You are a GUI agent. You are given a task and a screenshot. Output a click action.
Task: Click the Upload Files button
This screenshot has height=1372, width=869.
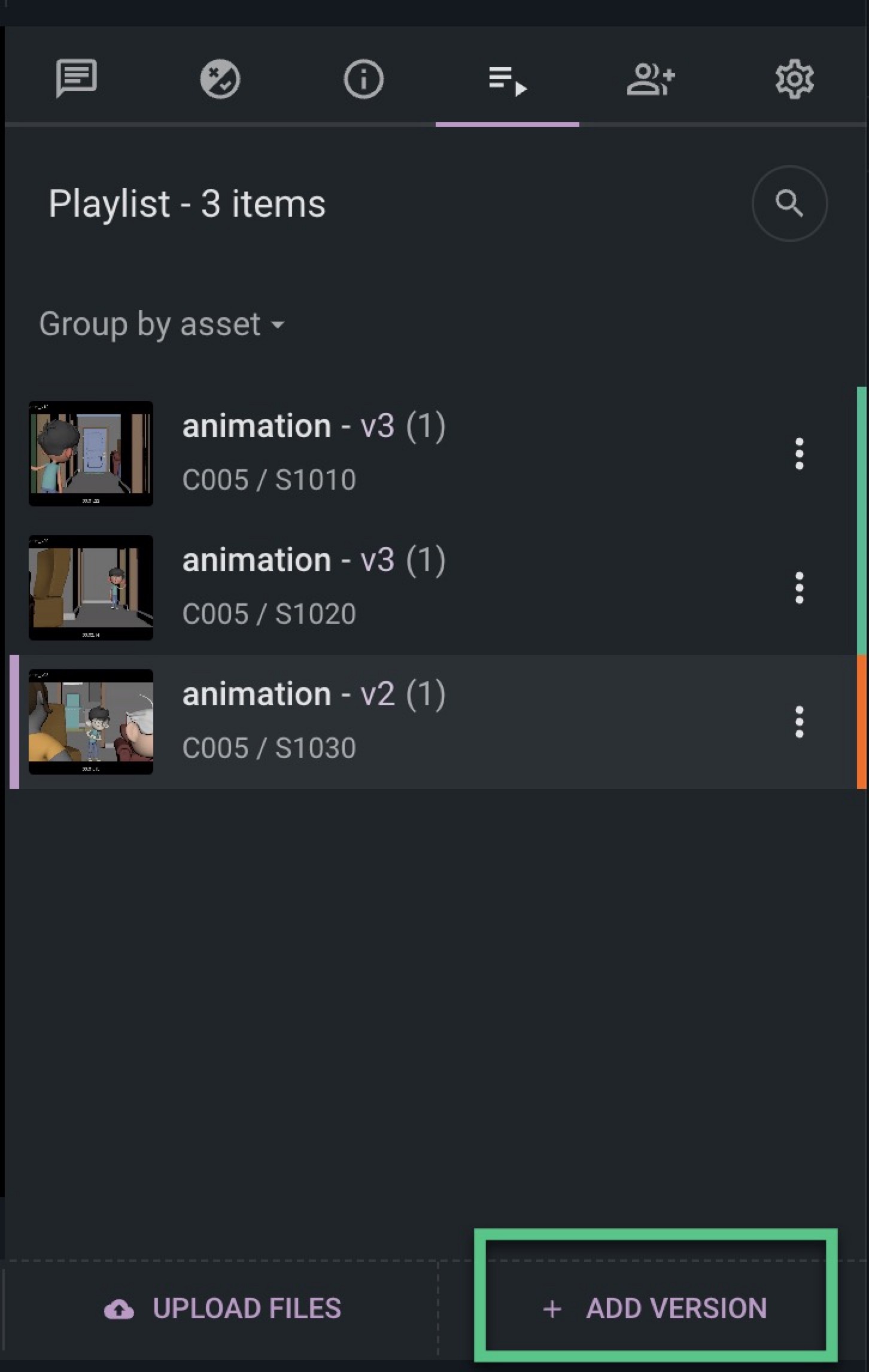click(x=222, y=1309)
